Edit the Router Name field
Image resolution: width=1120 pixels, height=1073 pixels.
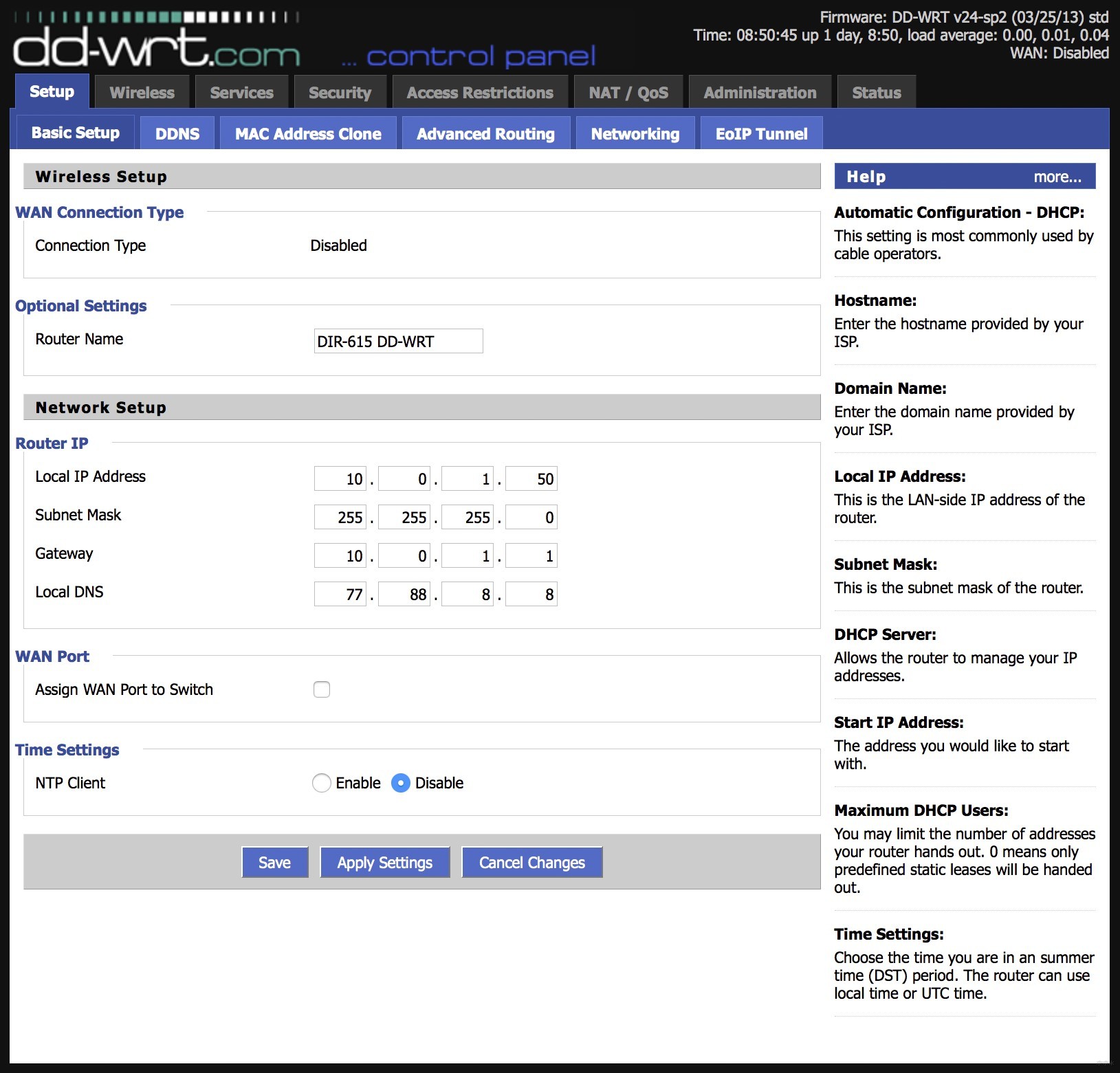pyautogui.click(x=399, y=341)
